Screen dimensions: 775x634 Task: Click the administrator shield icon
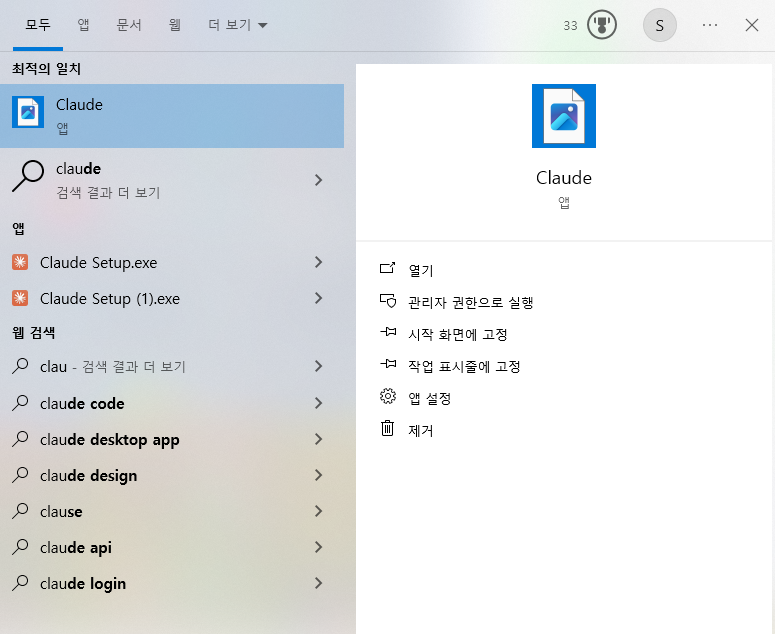pos(388,300)
